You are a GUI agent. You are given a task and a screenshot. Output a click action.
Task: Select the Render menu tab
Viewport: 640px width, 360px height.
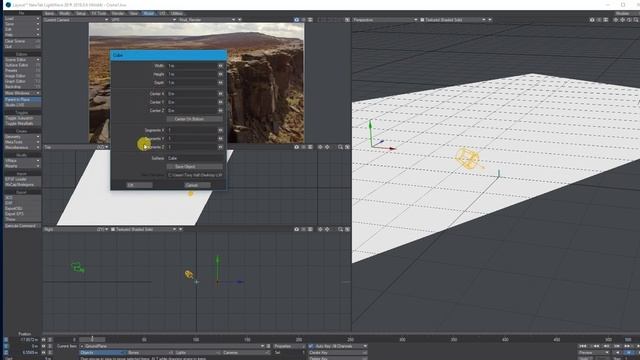(118, 13)
